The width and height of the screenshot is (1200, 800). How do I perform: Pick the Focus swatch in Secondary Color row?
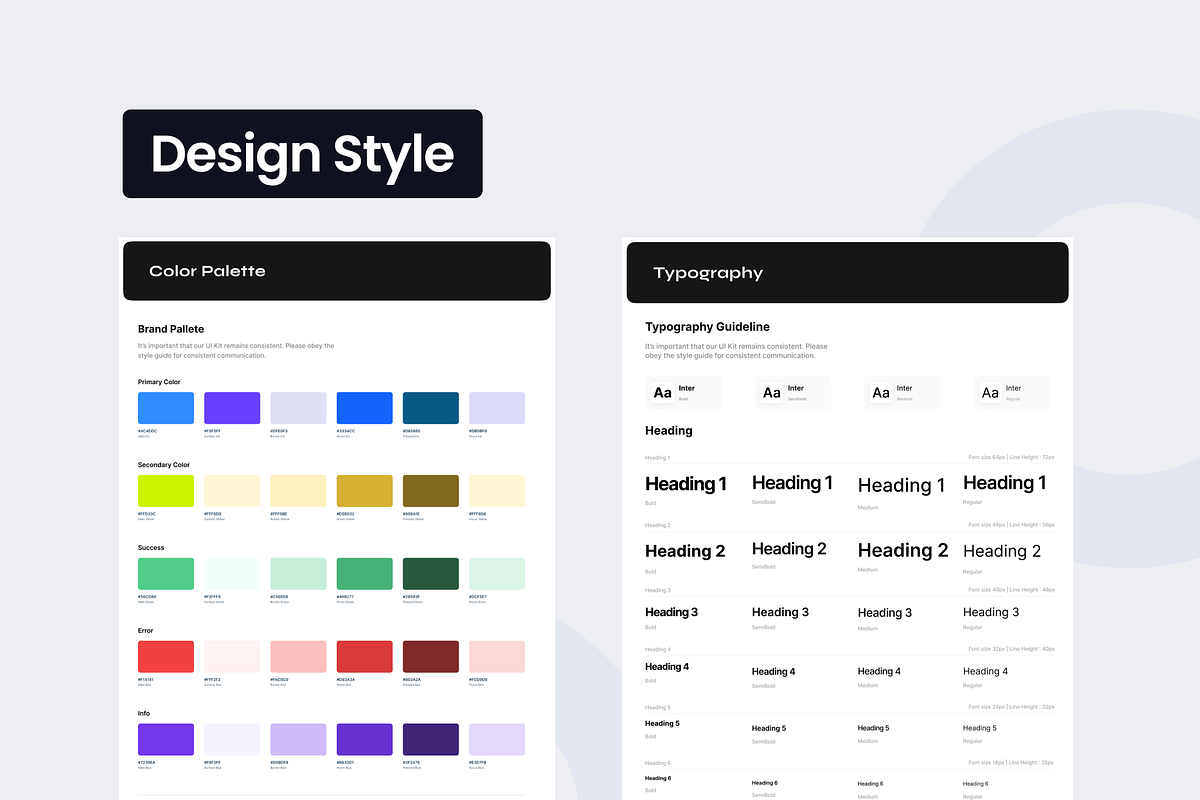pos(497,491)
